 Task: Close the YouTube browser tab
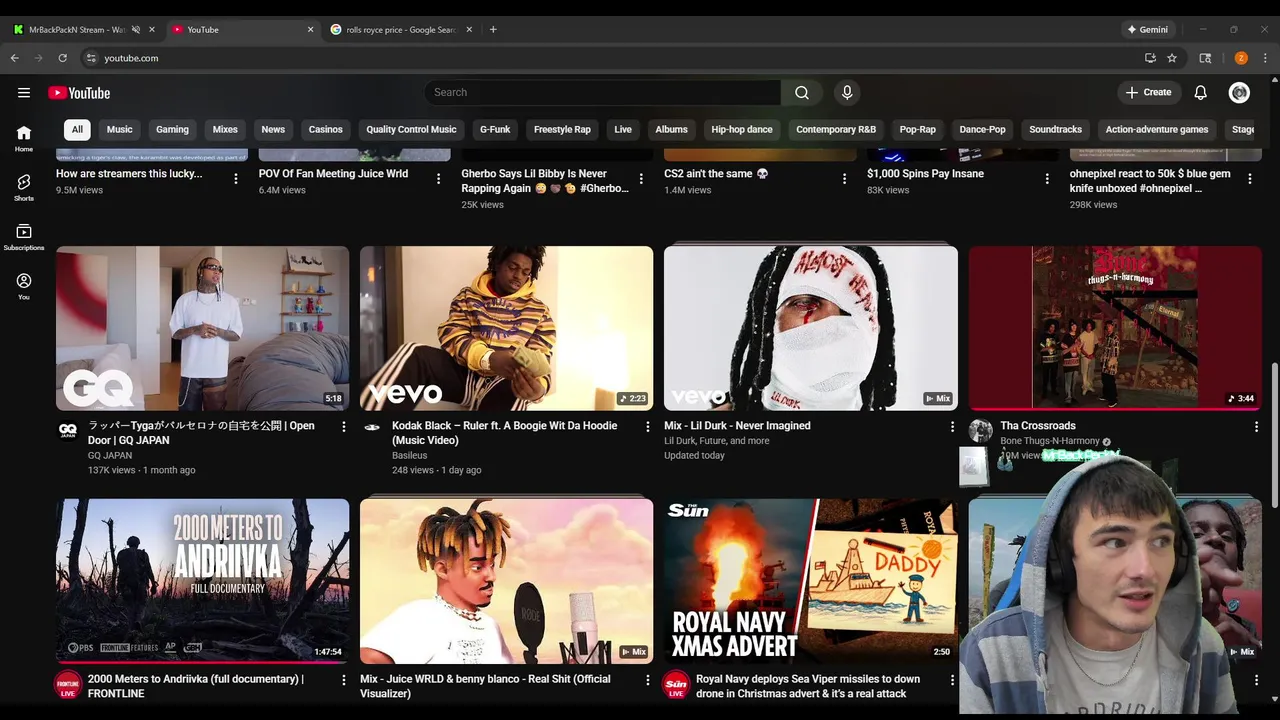tap(310, 30)
